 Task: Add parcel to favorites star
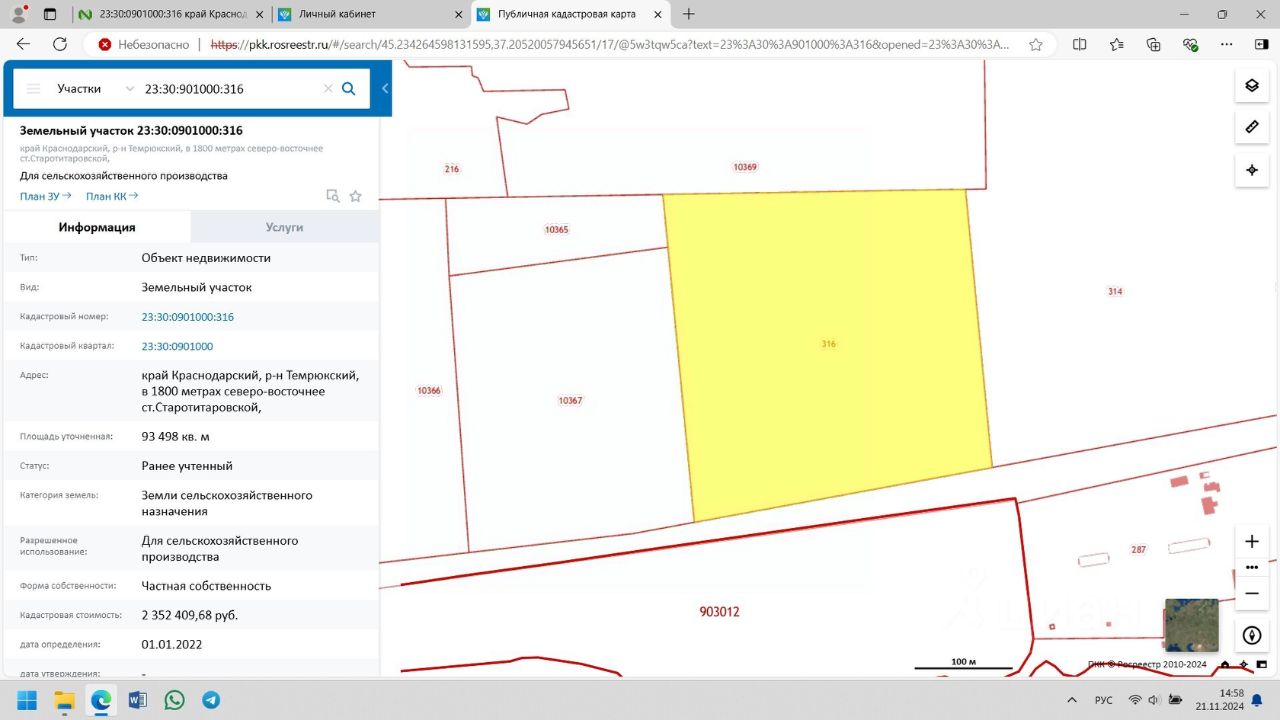point(355,196)
